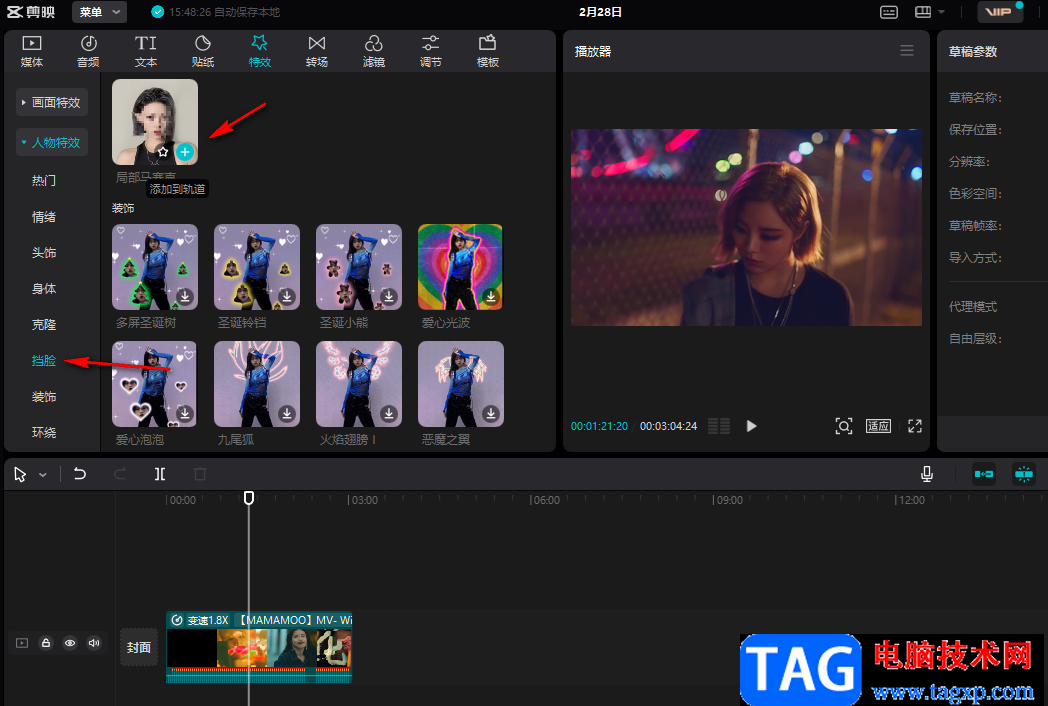Download the 爱心泡泡 effect
The width and height of the screenshot is (1048, 706).
coord(185,413)
